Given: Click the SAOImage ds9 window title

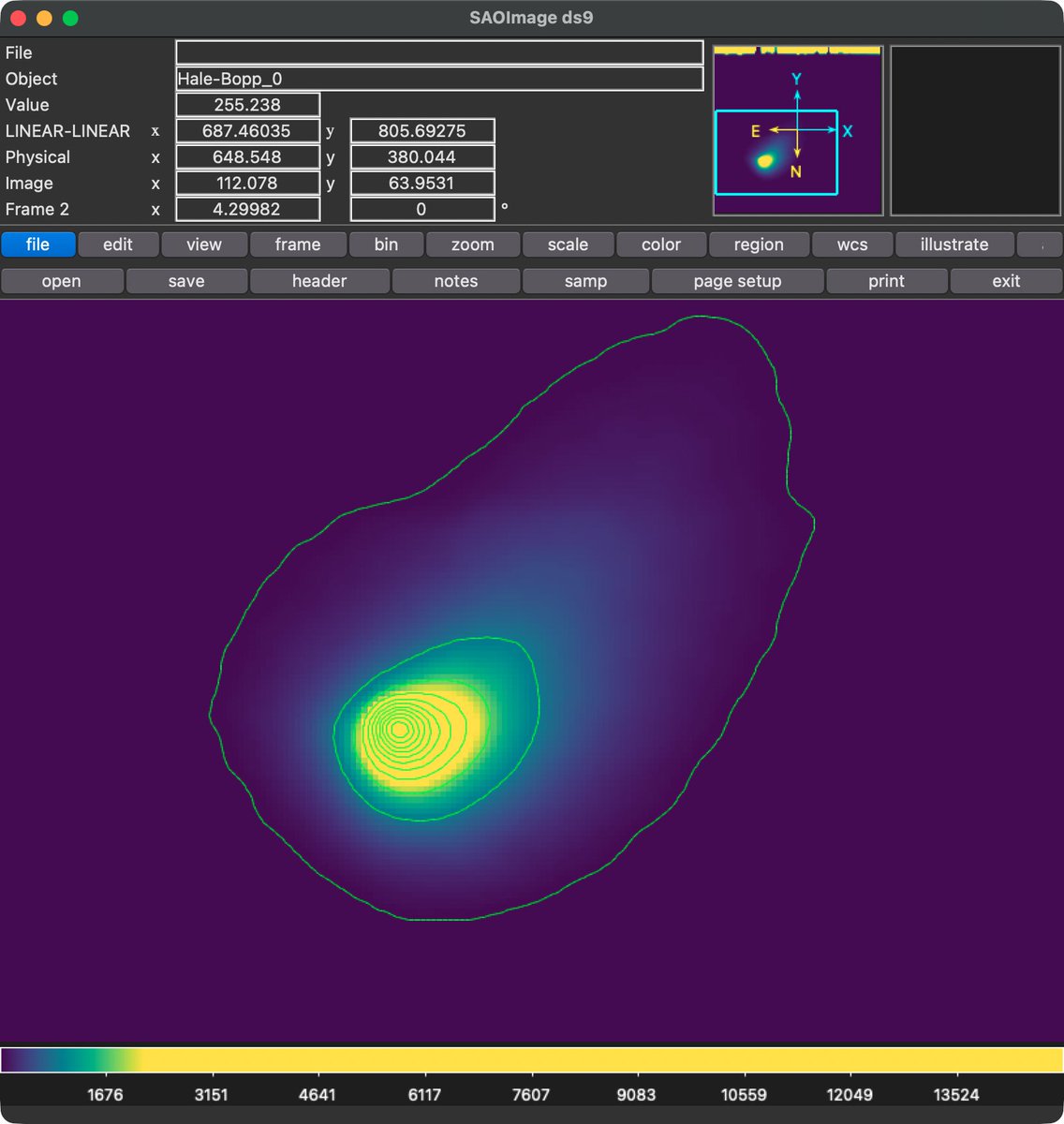Looking at the screenshot, I should coord(531,18).
